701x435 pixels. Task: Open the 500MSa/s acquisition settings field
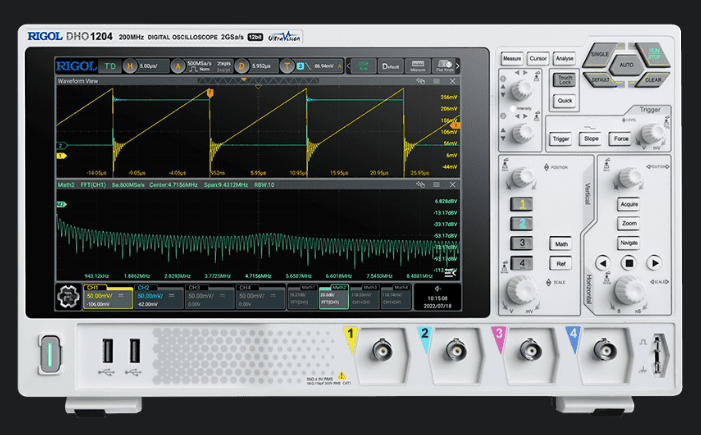208,66
